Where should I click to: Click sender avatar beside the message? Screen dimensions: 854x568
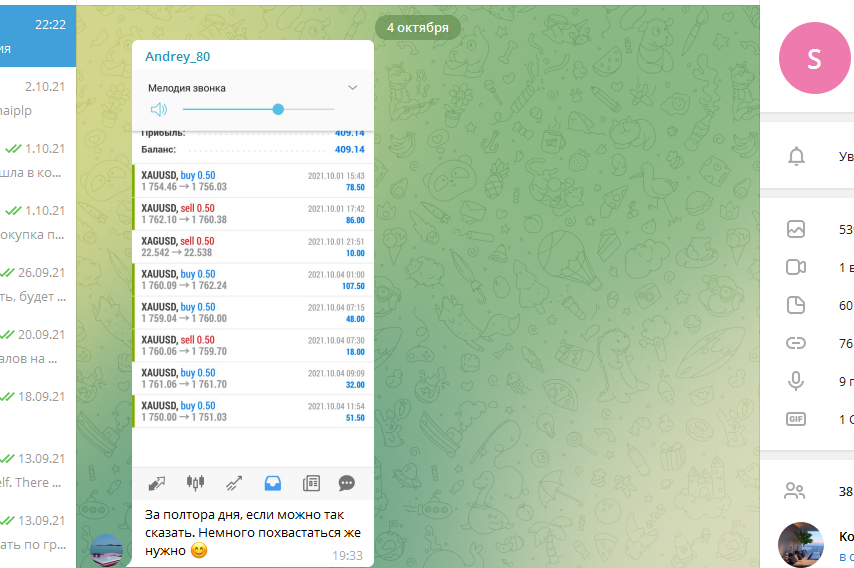pos(106,551)
